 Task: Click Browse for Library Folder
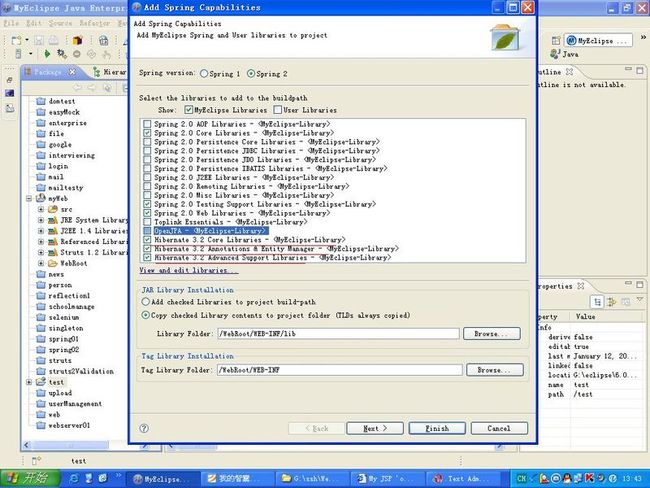tap(492, 334)
